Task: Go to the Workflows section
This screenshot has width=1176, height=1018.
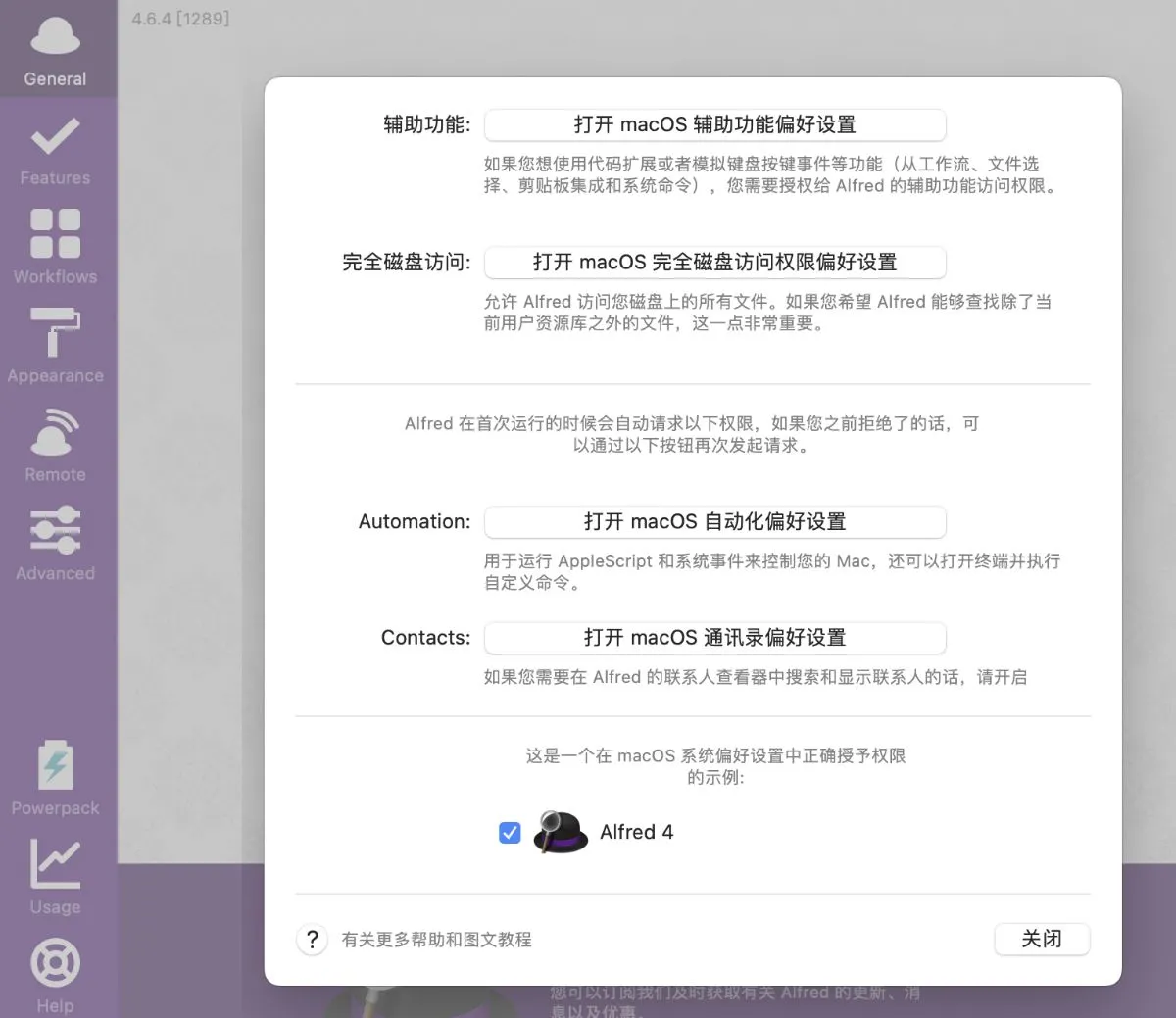Action: coord(56,247)
